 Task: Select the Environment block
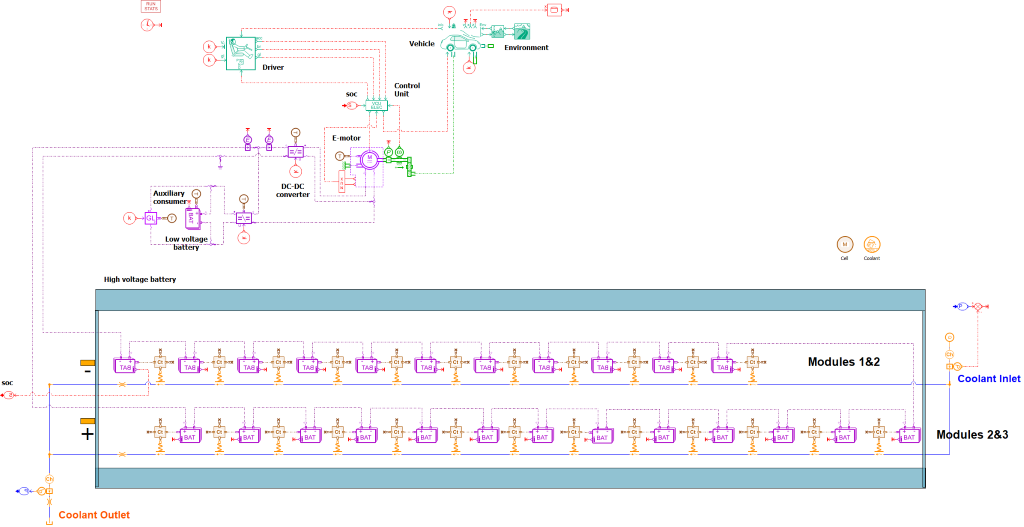(x=521, y=32)
